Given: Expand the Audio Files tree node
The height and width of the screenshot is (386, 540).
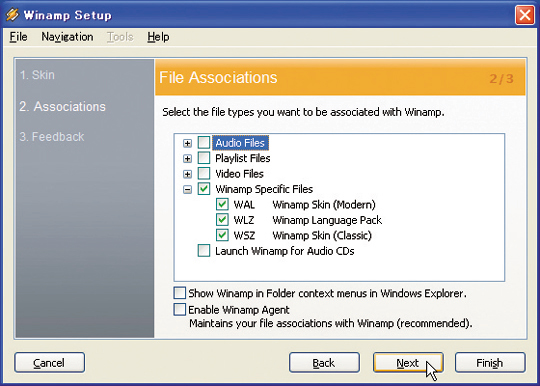Looking at the screenshot, I should click(x=187, y=143).
